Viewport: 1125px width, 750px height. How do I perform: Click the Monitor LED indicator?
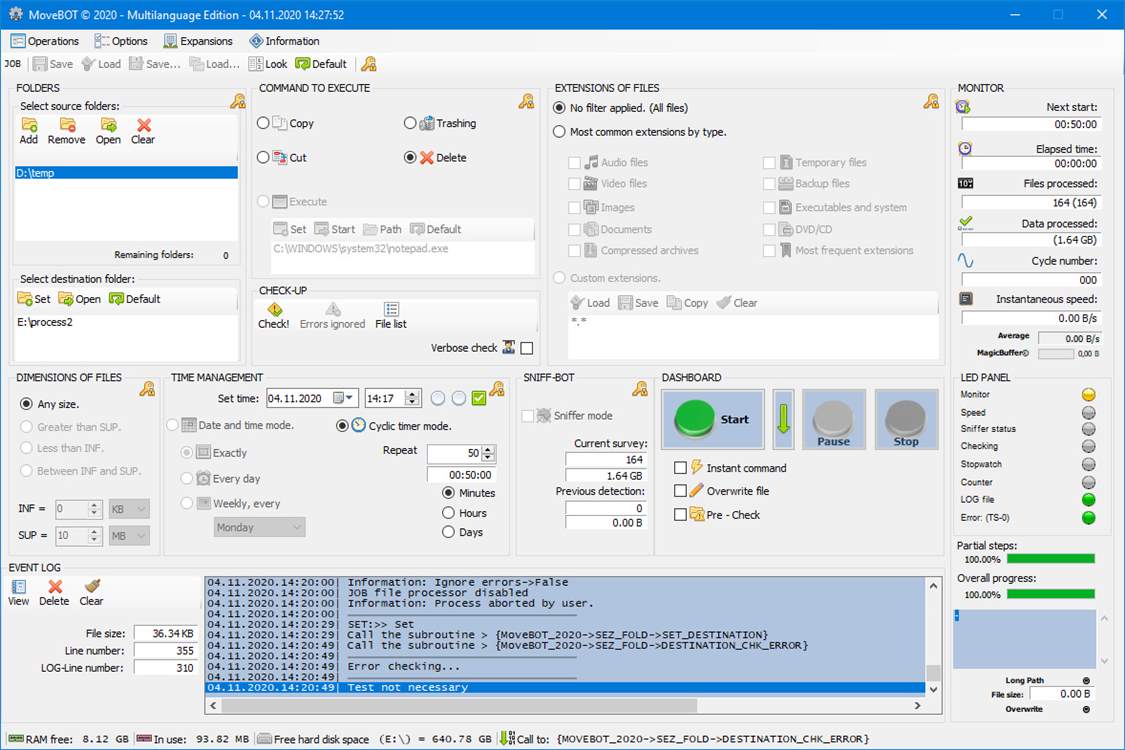[1088, 394]
